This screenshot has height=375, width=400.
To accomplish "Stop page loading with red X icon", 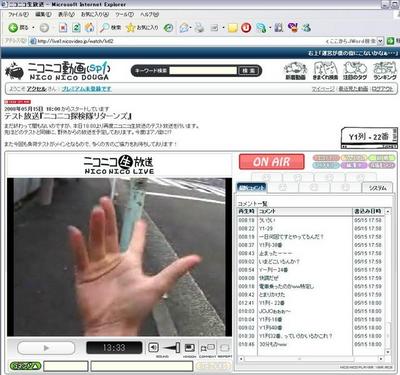I will (x=63, y=28).
